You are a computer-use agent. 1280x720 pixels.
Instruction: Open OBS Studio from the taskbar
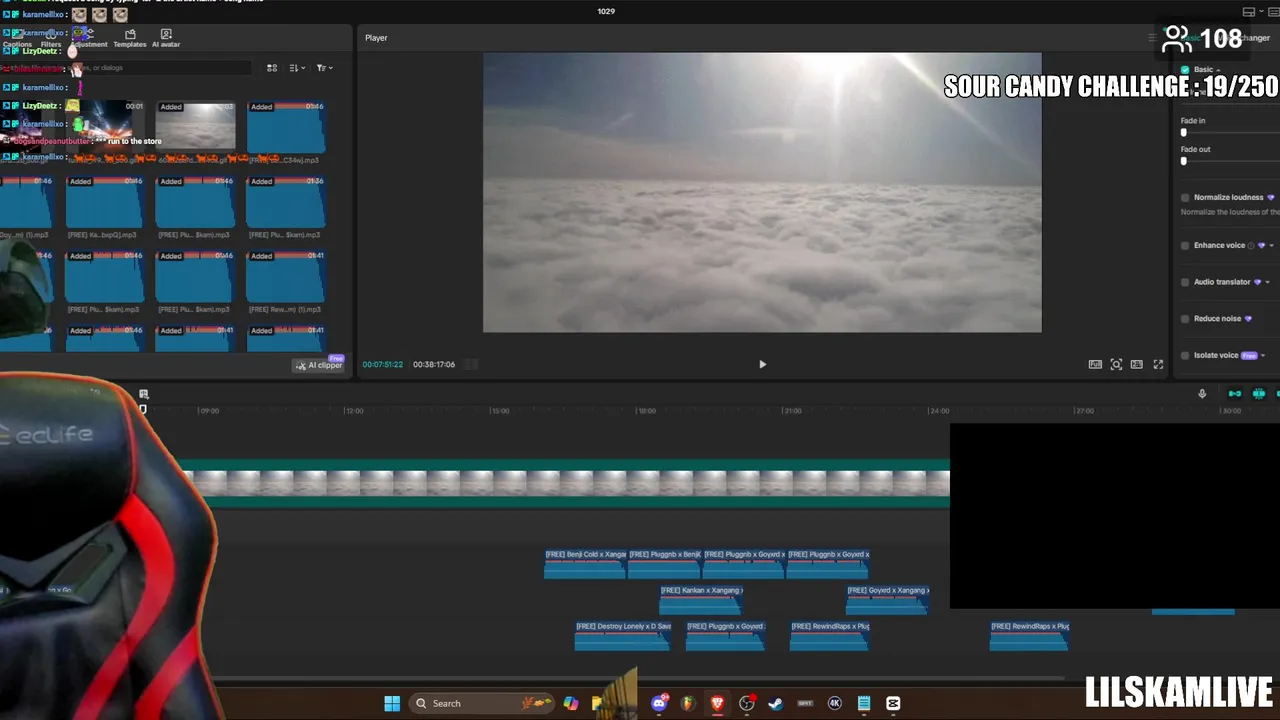[x=747, y=703]
